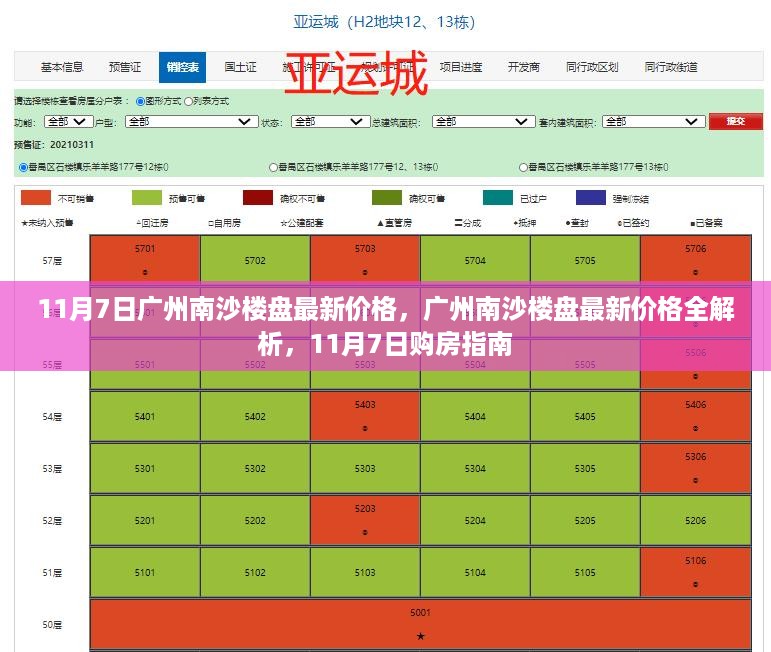
Task: Click the 确权可售 legend color swatch
Action: coord(387,198)
